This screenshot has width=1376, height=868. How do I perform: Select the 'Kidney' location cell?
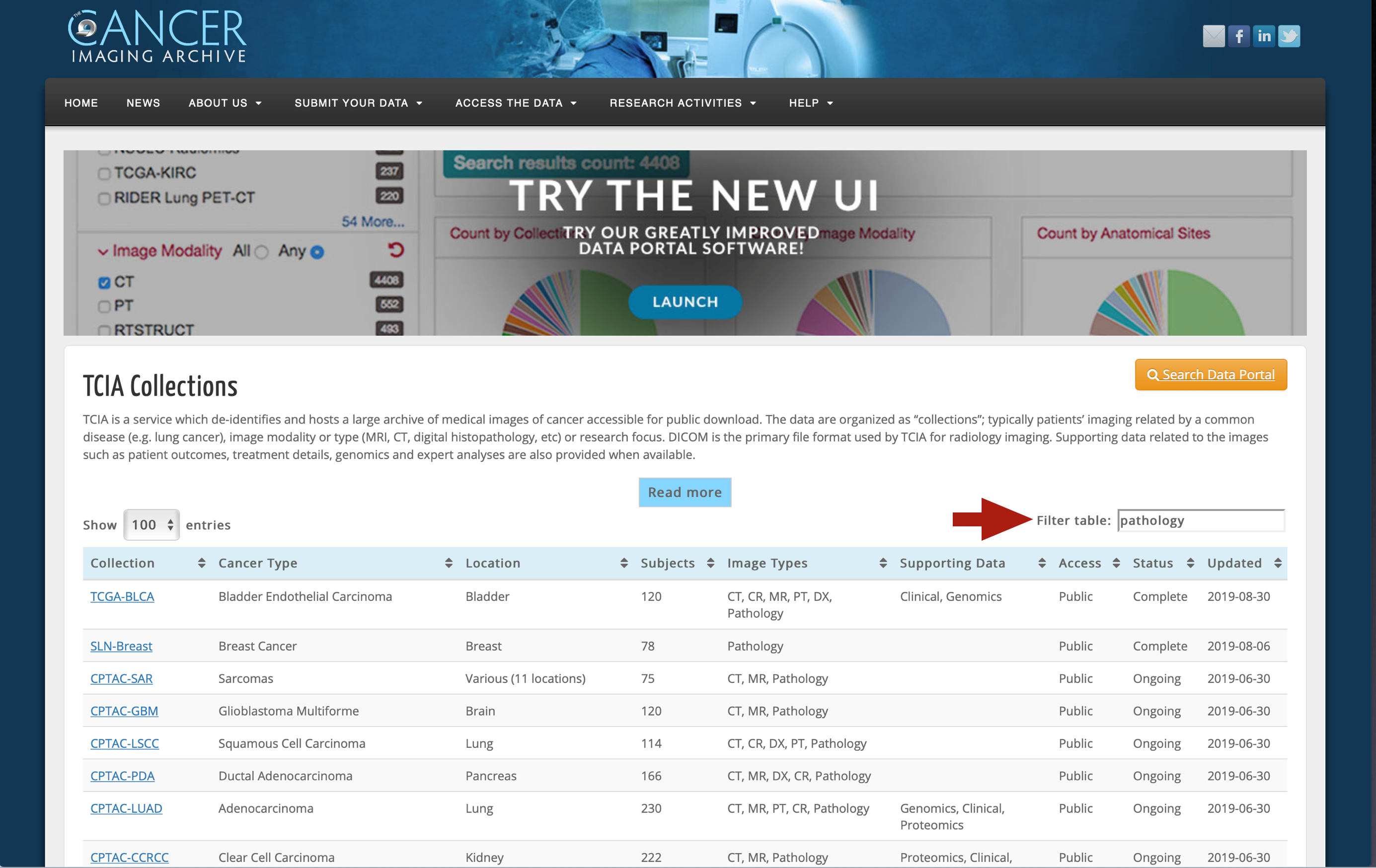[484, 858]
